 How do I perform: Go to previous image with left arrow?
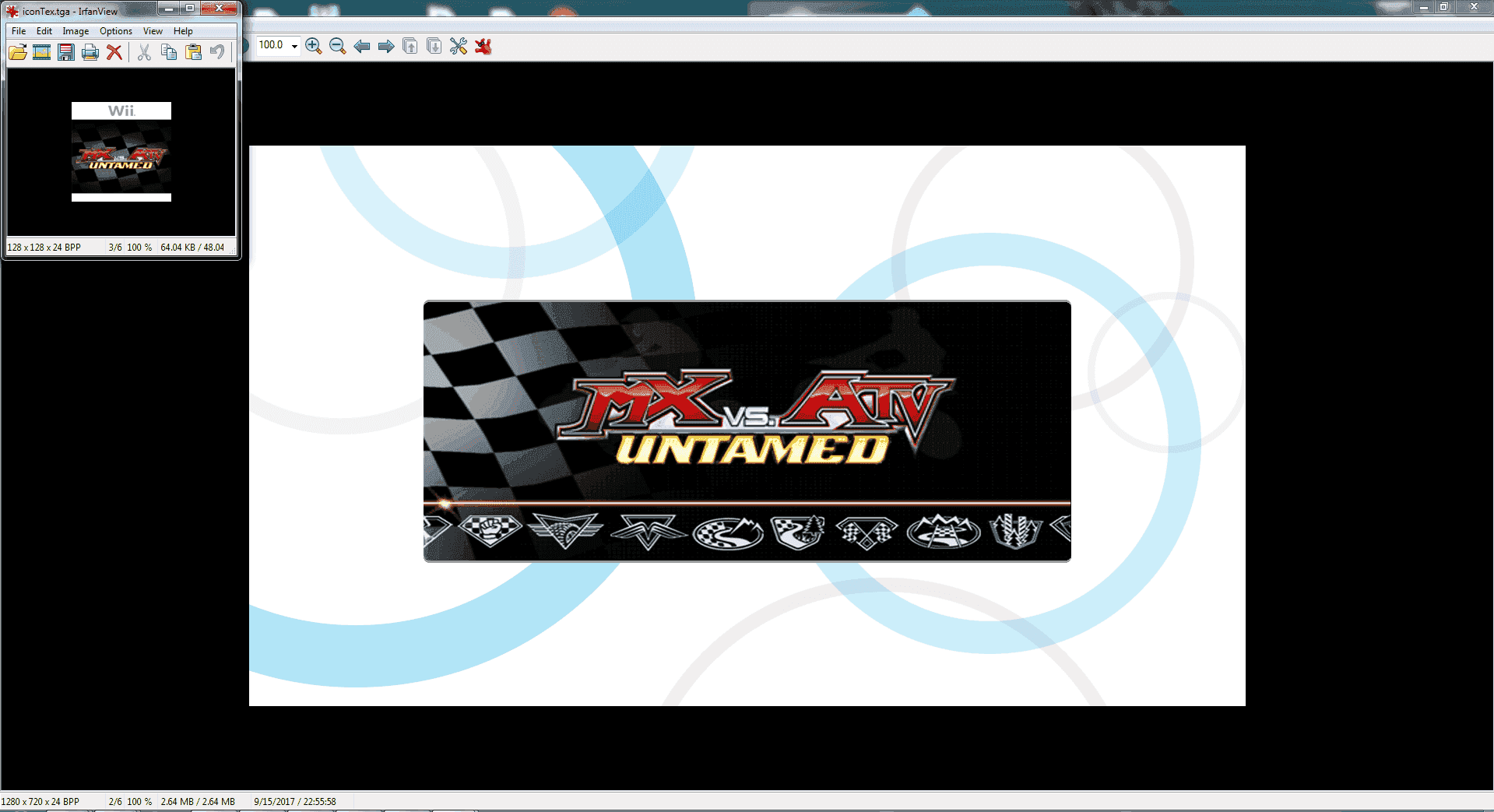(362, 46)
